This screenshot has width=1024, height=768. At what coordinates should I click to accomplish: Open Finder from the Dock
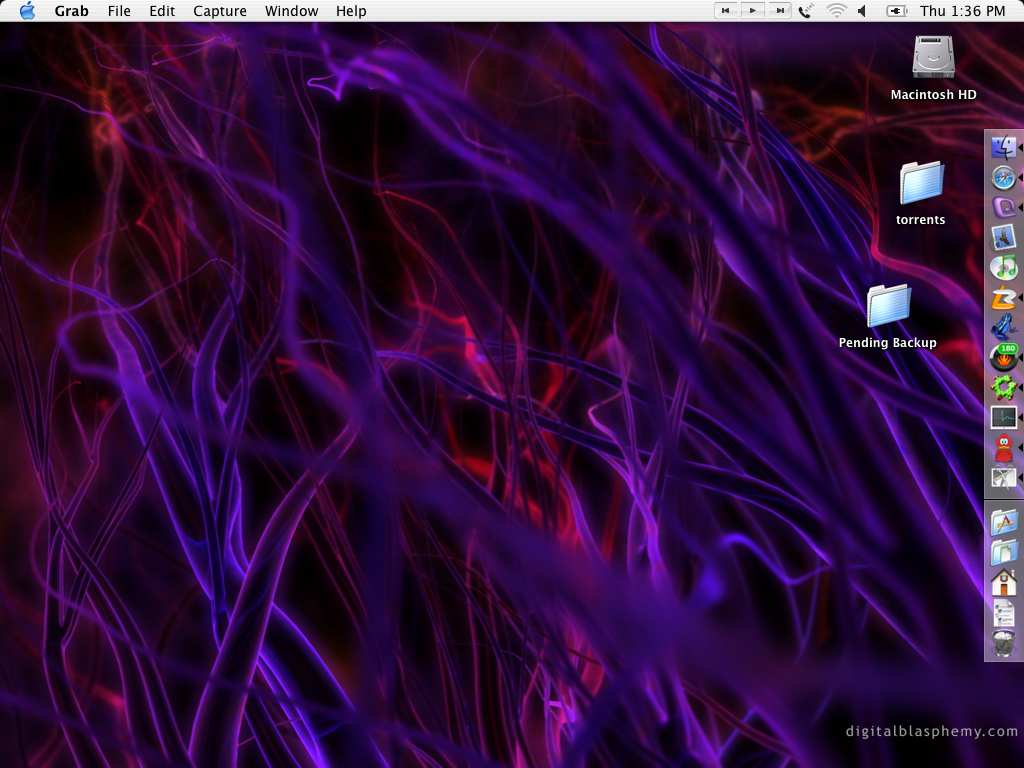coord(1003,148)
